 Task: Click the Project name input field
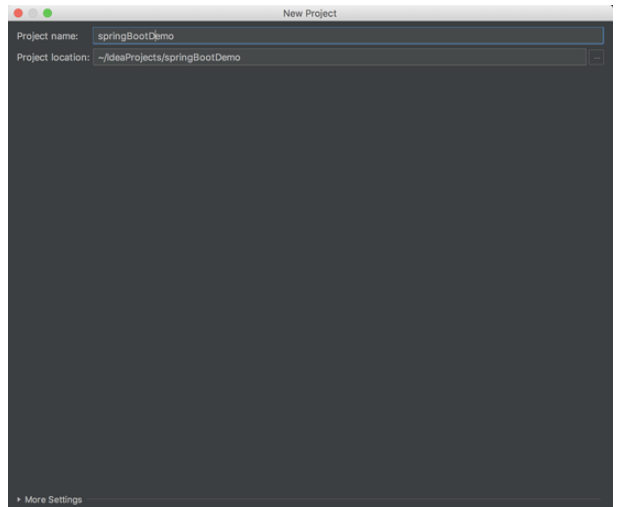tap(348, 36)
